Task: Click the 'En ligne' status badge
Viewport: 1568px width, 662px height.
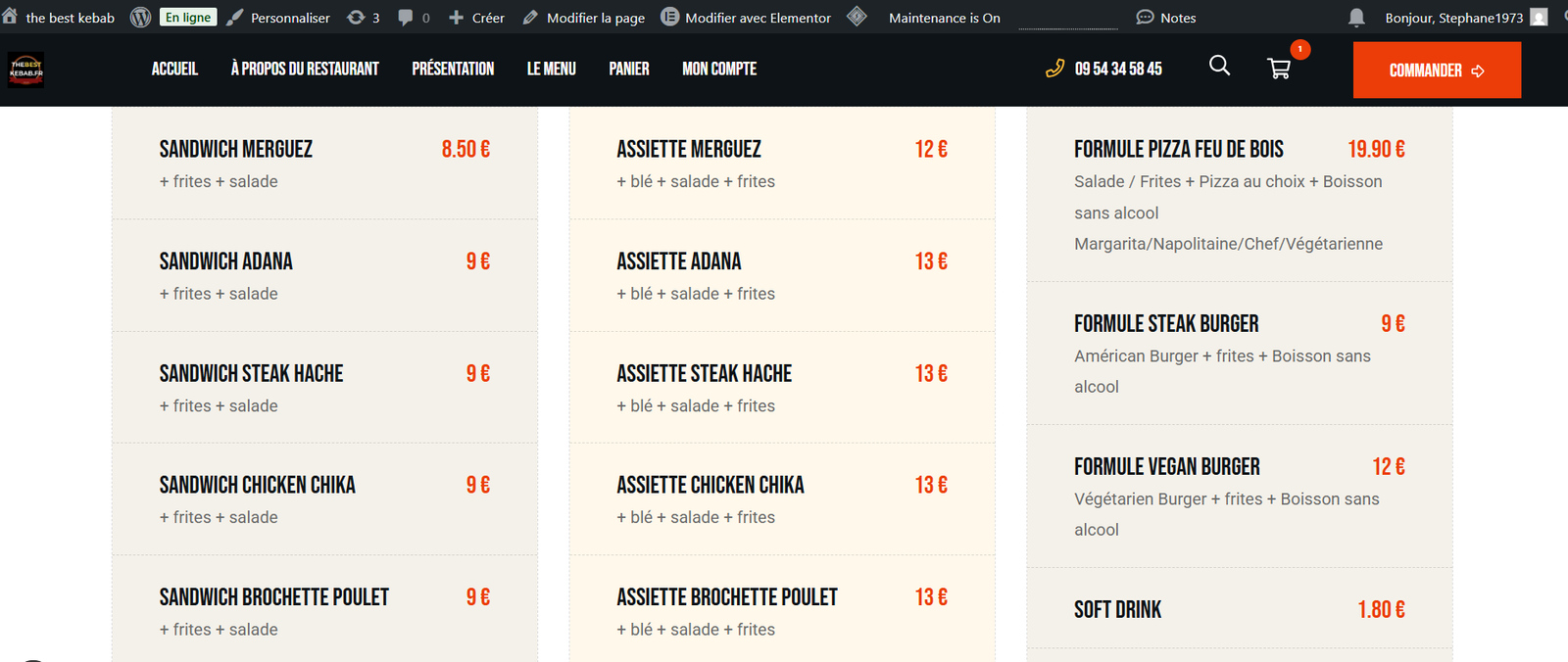Action: (188, 18)
